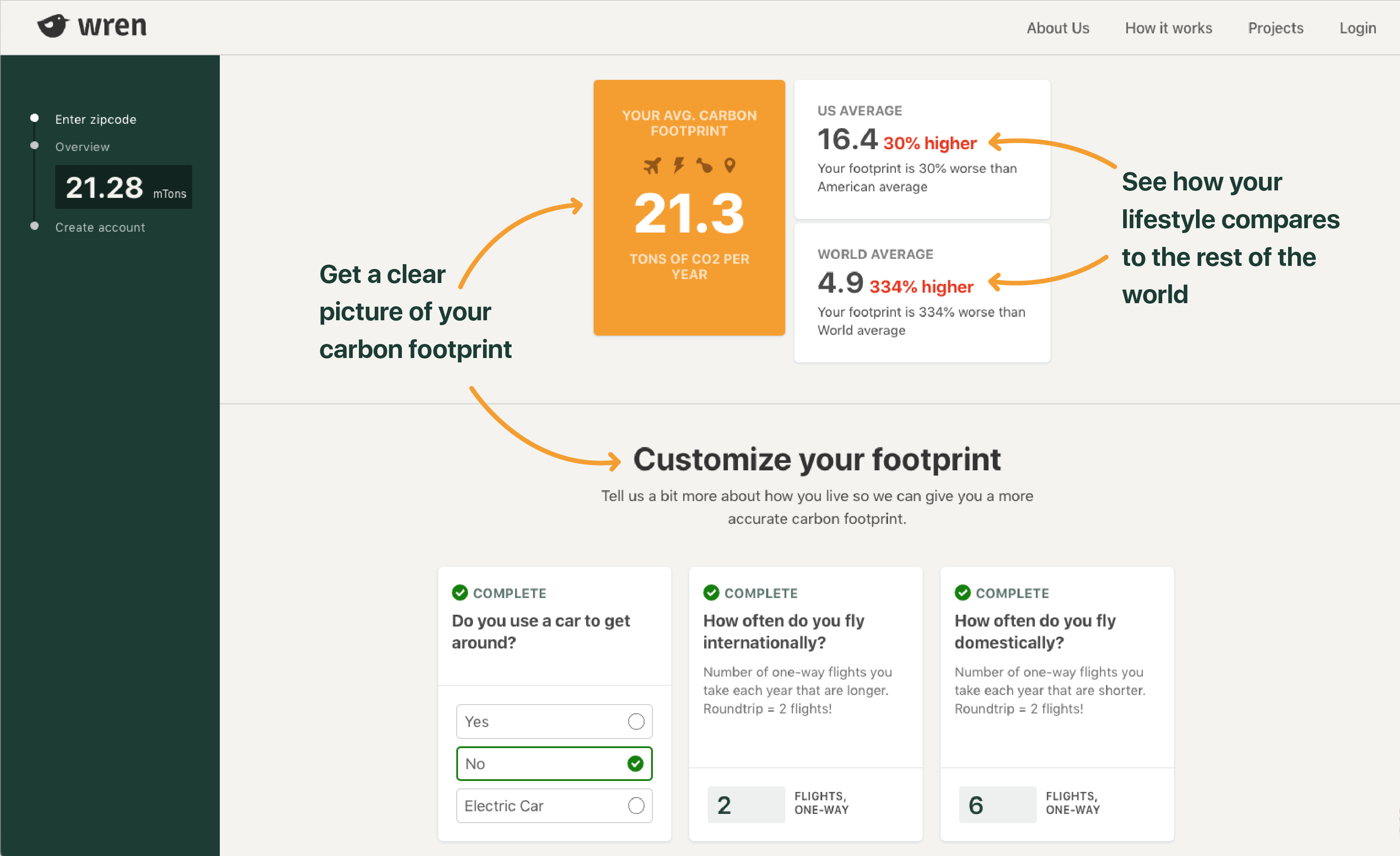Screen dimensions: 1400x856
Task: Select the No car option
Action: (554, 763)
